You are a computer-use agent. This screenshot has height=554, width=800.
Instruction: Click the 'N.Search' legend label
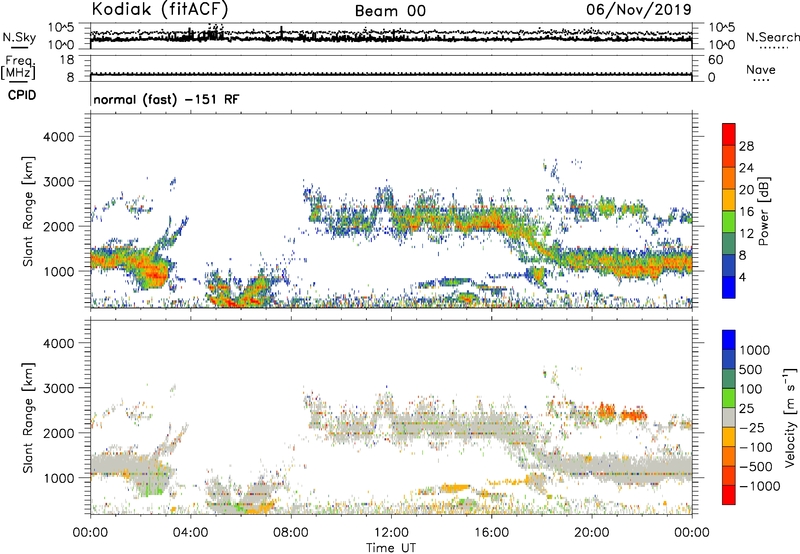(x=772, y=37)
